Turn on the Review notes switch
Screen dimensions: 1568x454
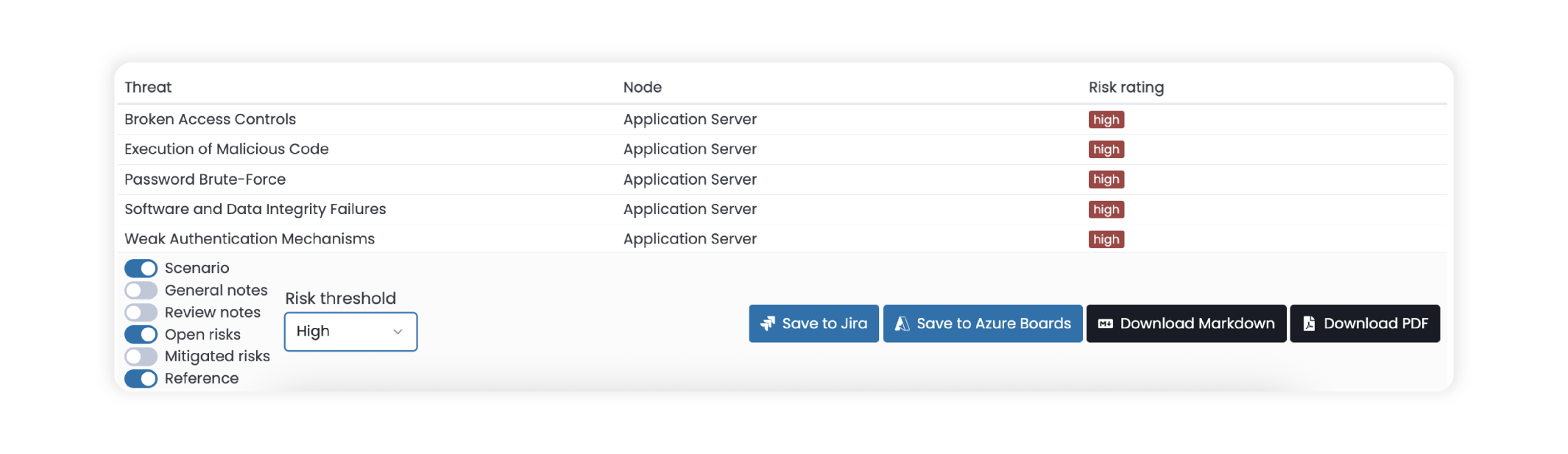click(x=141, y=313)
